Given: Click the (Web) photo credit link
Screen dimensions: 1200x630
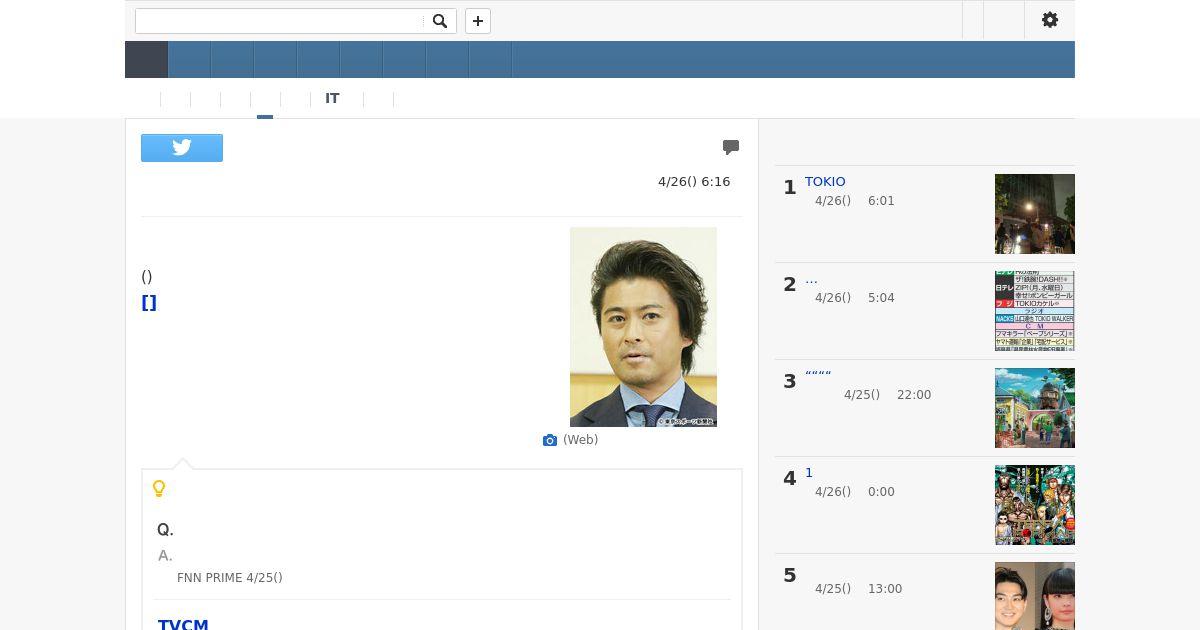Looking at the screenshot, I should tap(580, 440).
